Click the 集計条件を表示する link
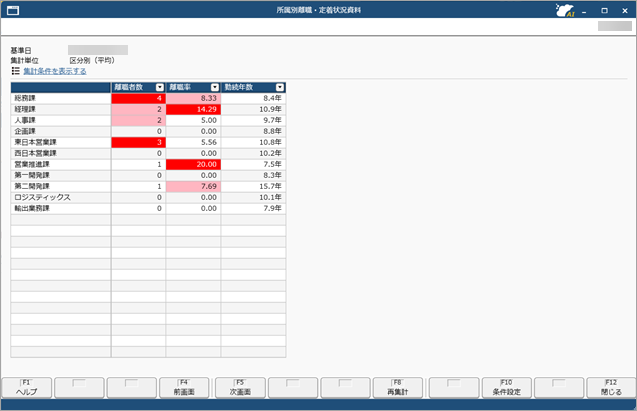This screenshot has width=637, height=411. [x=54, y=71]
